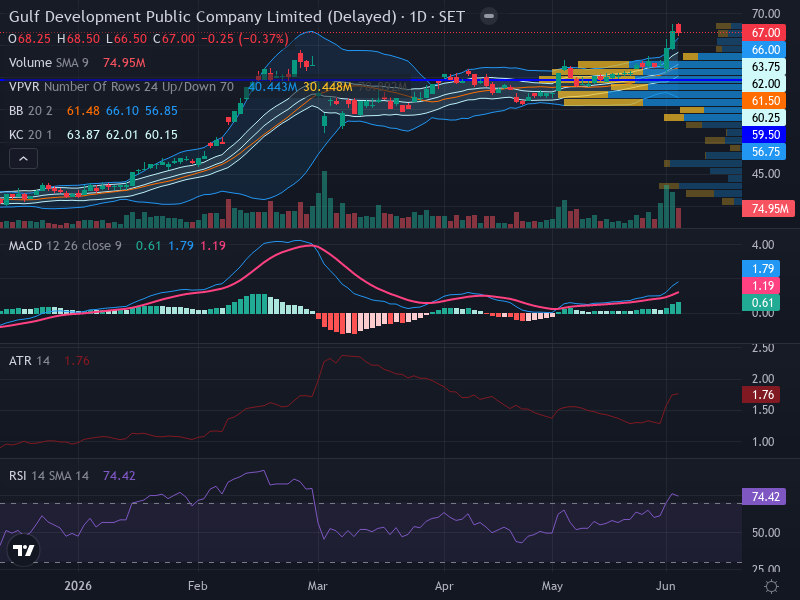Select the Volume SMA 9 indicator legend
800x600 pixels.
point(48,63)
